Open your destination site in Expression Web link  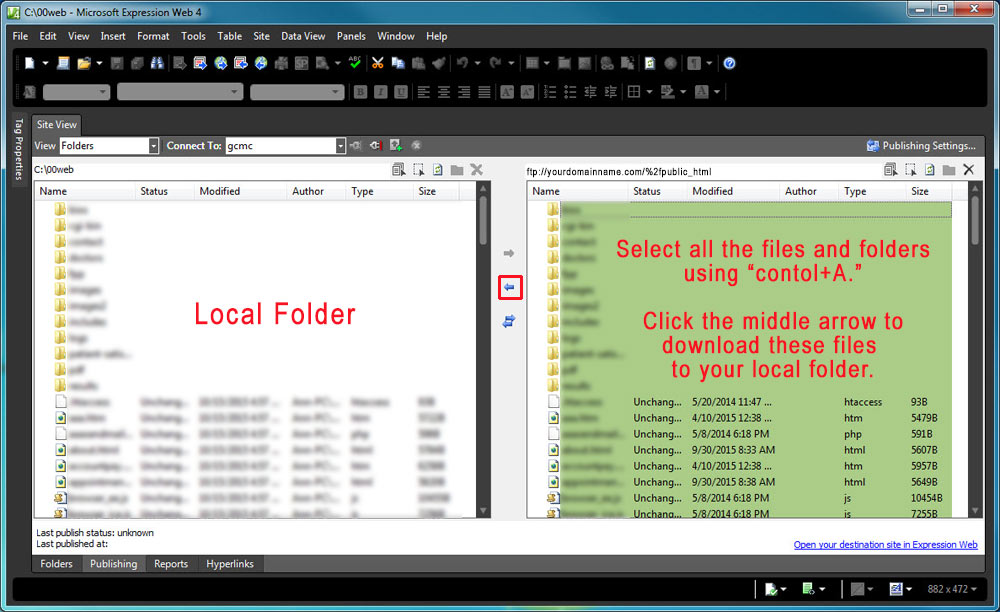click(885, 545)
